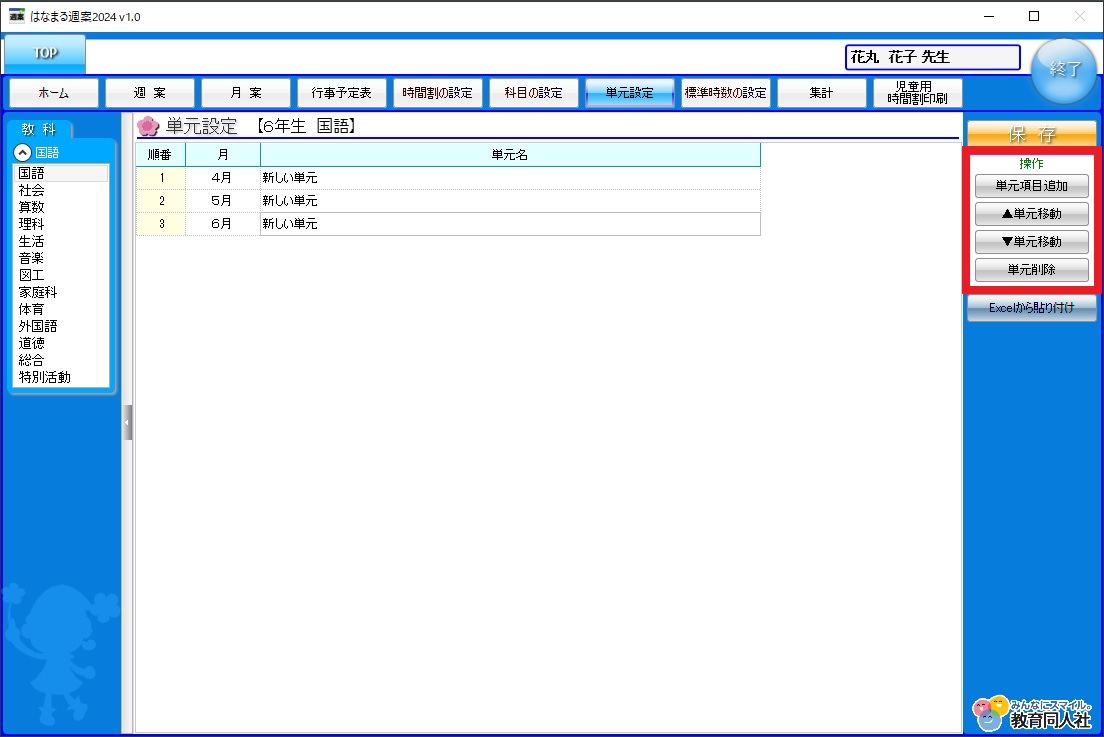The width and height of the screenshot is (1104, 737).
Task: Open 科目の設定 menu
Action: tap(534, 93)
